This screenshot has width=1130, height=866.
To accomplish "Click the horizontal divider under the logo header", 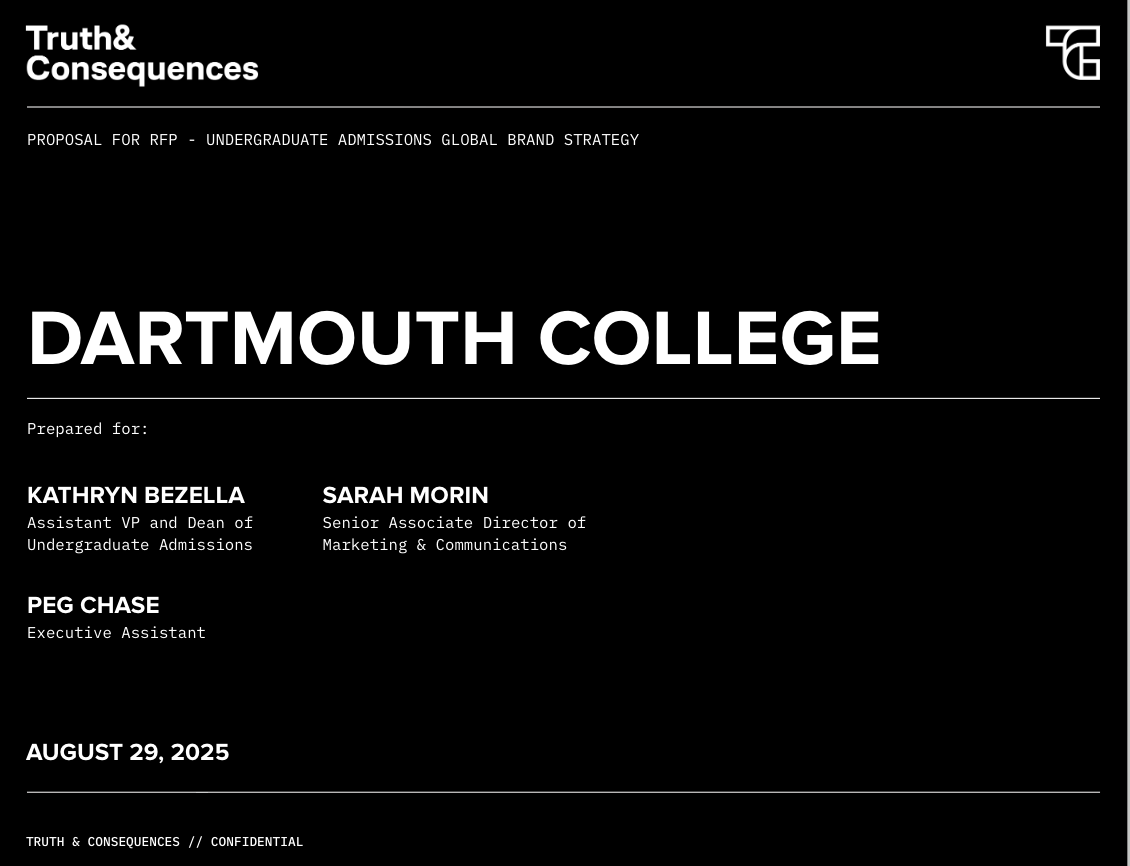I will [563, 107].
